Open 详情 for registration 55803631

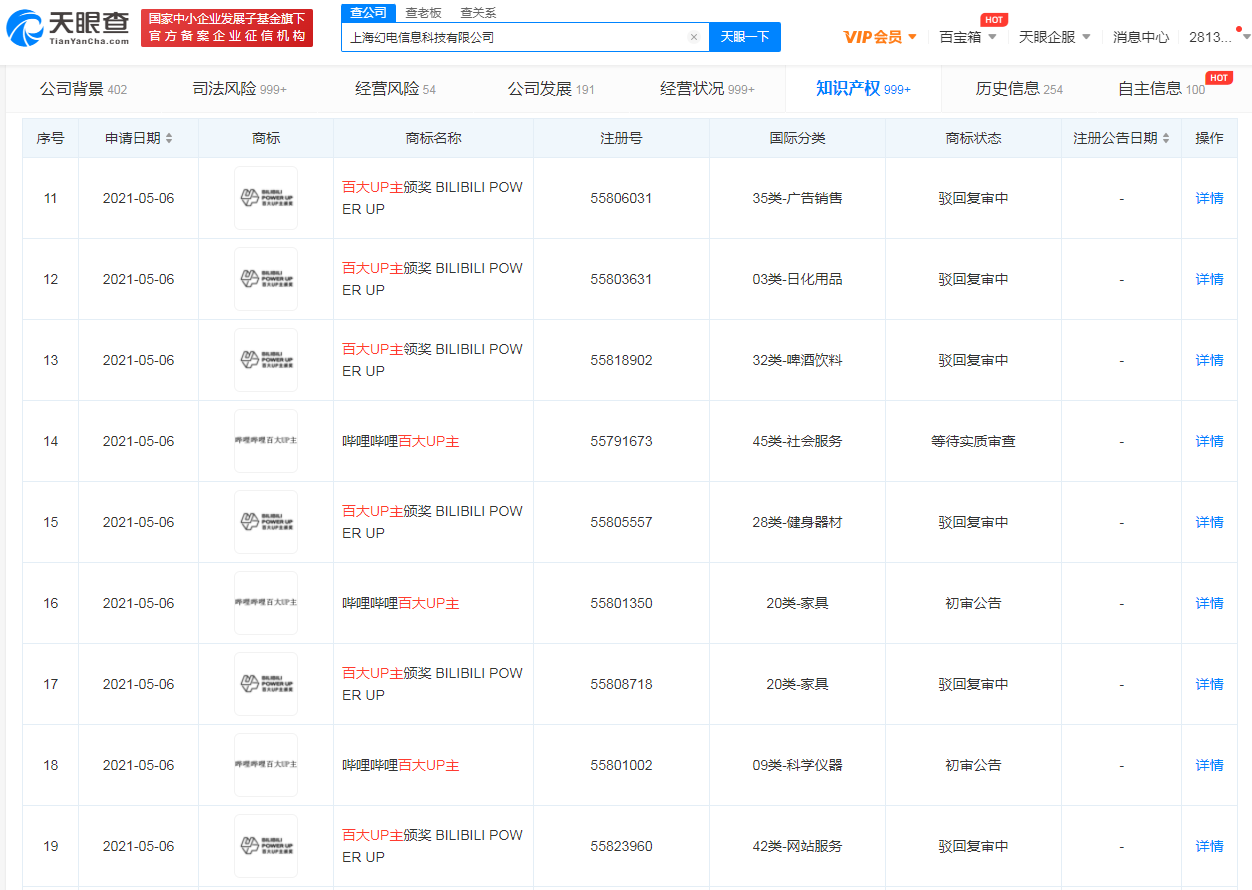[x=1209, y=279]
